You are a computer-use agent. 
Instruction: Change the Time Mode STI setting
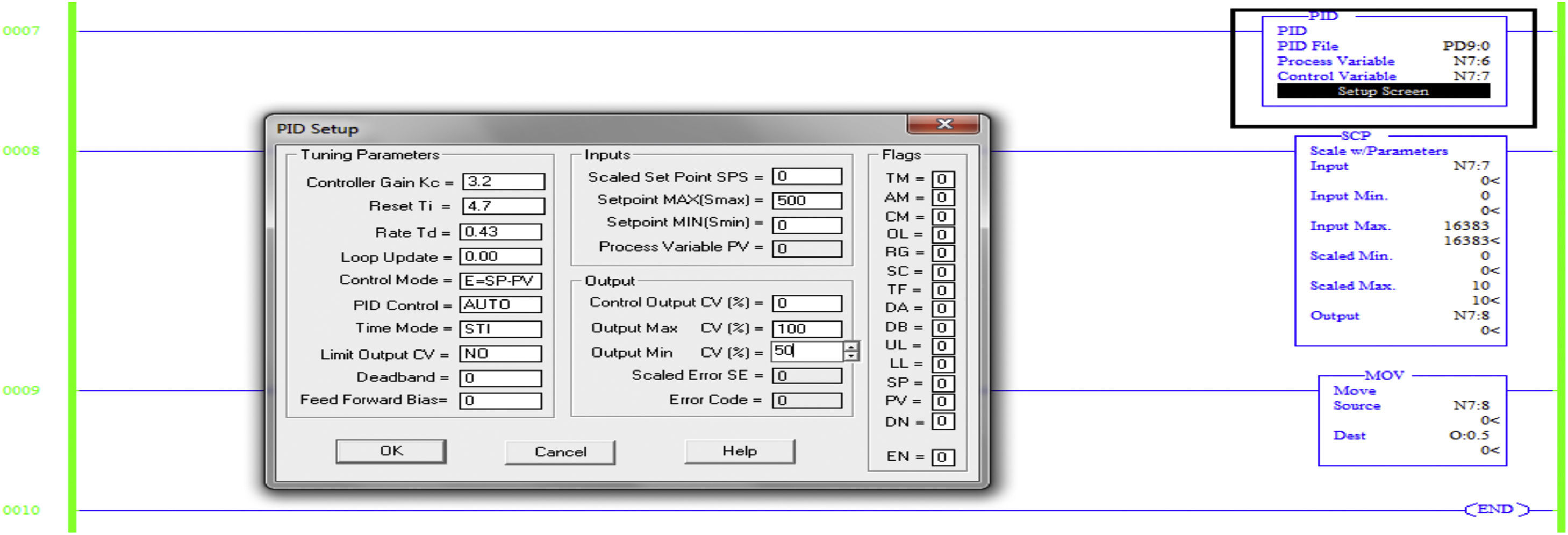[x=500, y=329]
